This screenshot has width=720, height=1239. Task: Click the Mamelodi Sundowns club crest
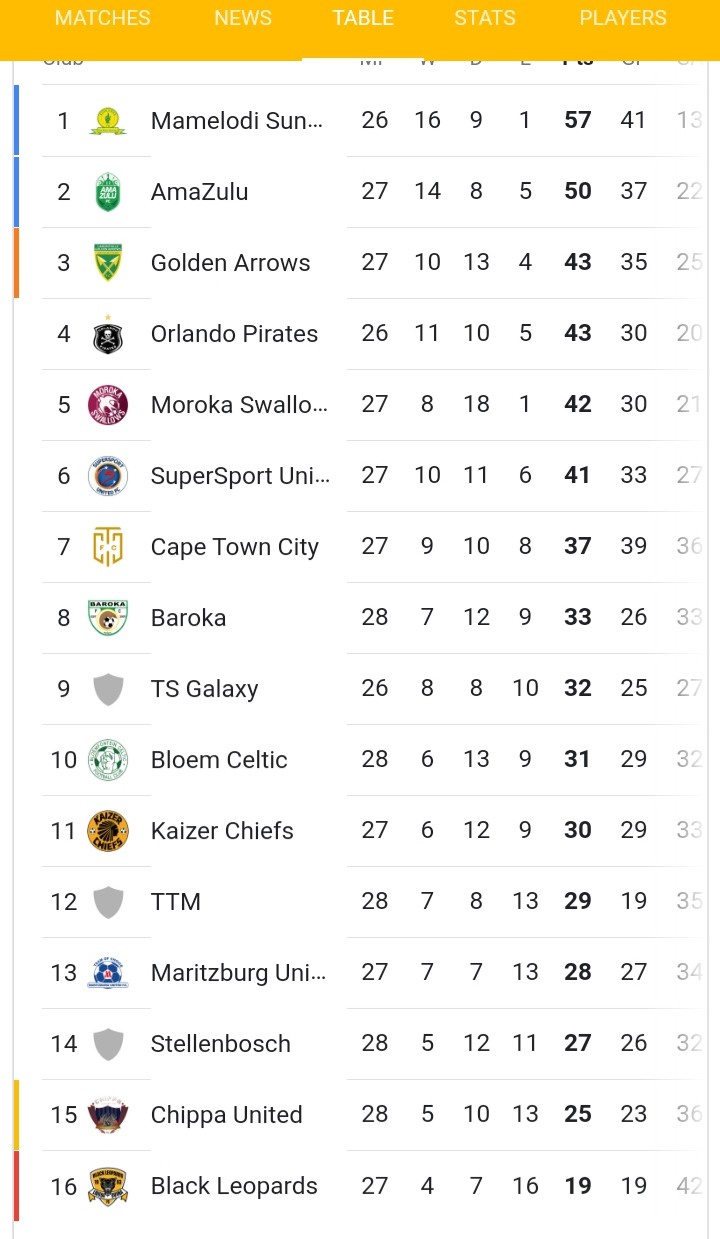108,121
